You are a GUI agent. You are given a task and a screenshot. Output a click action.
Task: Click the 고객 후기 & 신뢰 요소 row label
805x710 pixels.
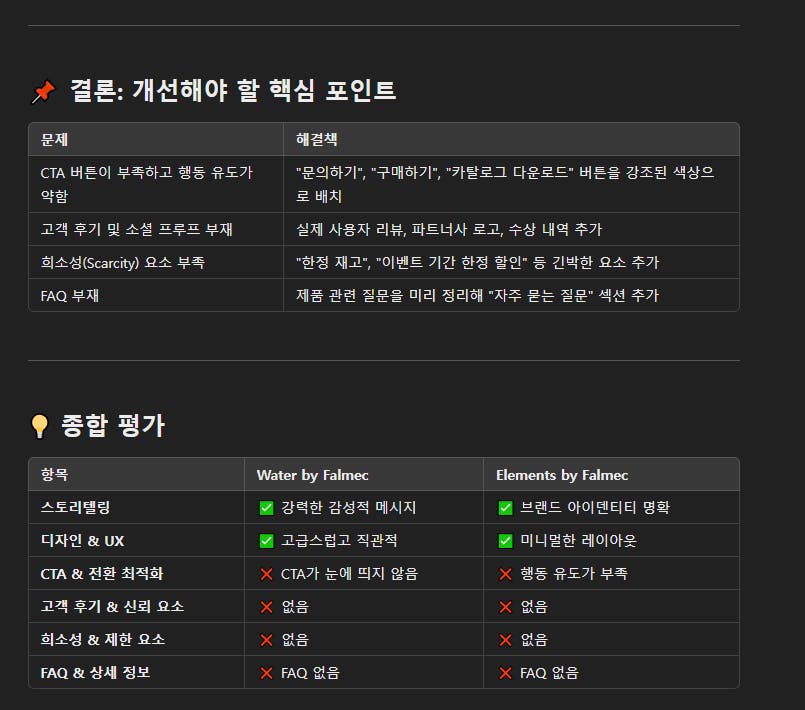point(112,607)
